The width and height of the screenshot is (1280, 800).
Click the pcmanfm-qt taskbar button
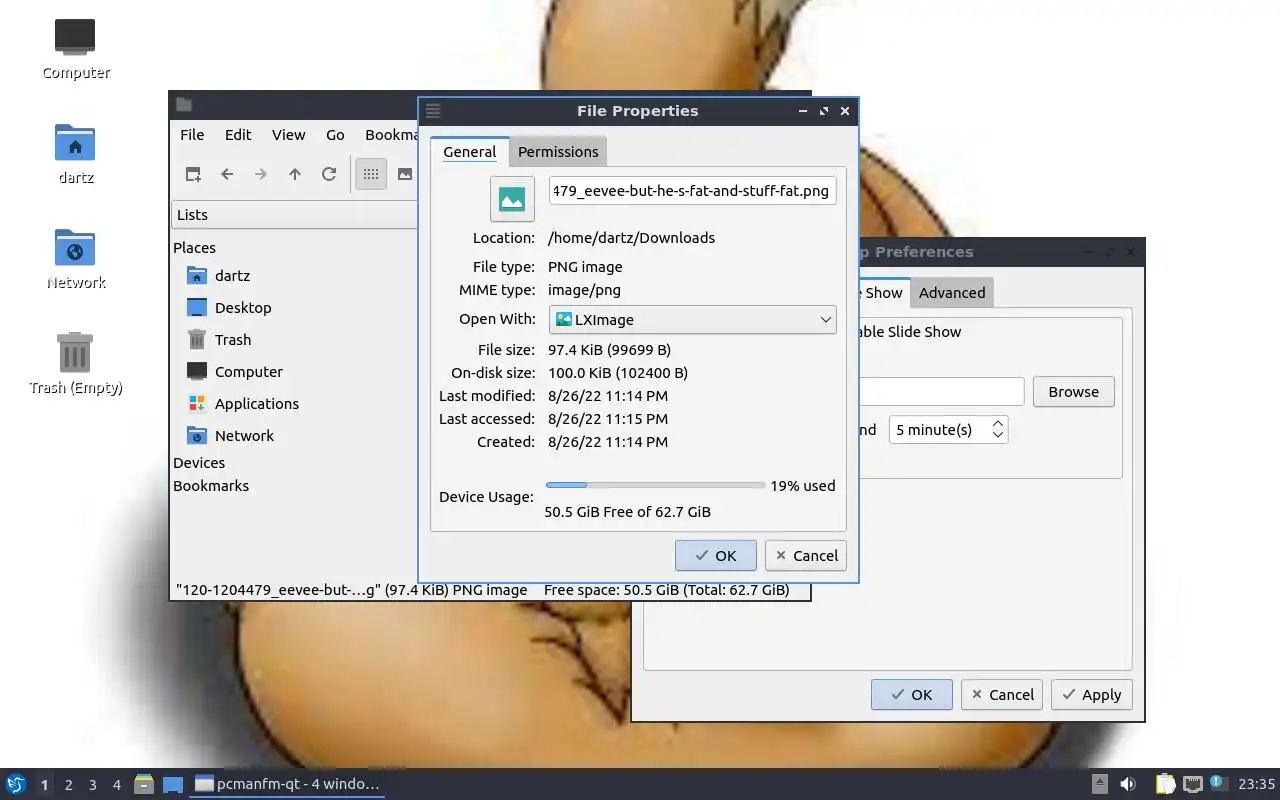288,784
